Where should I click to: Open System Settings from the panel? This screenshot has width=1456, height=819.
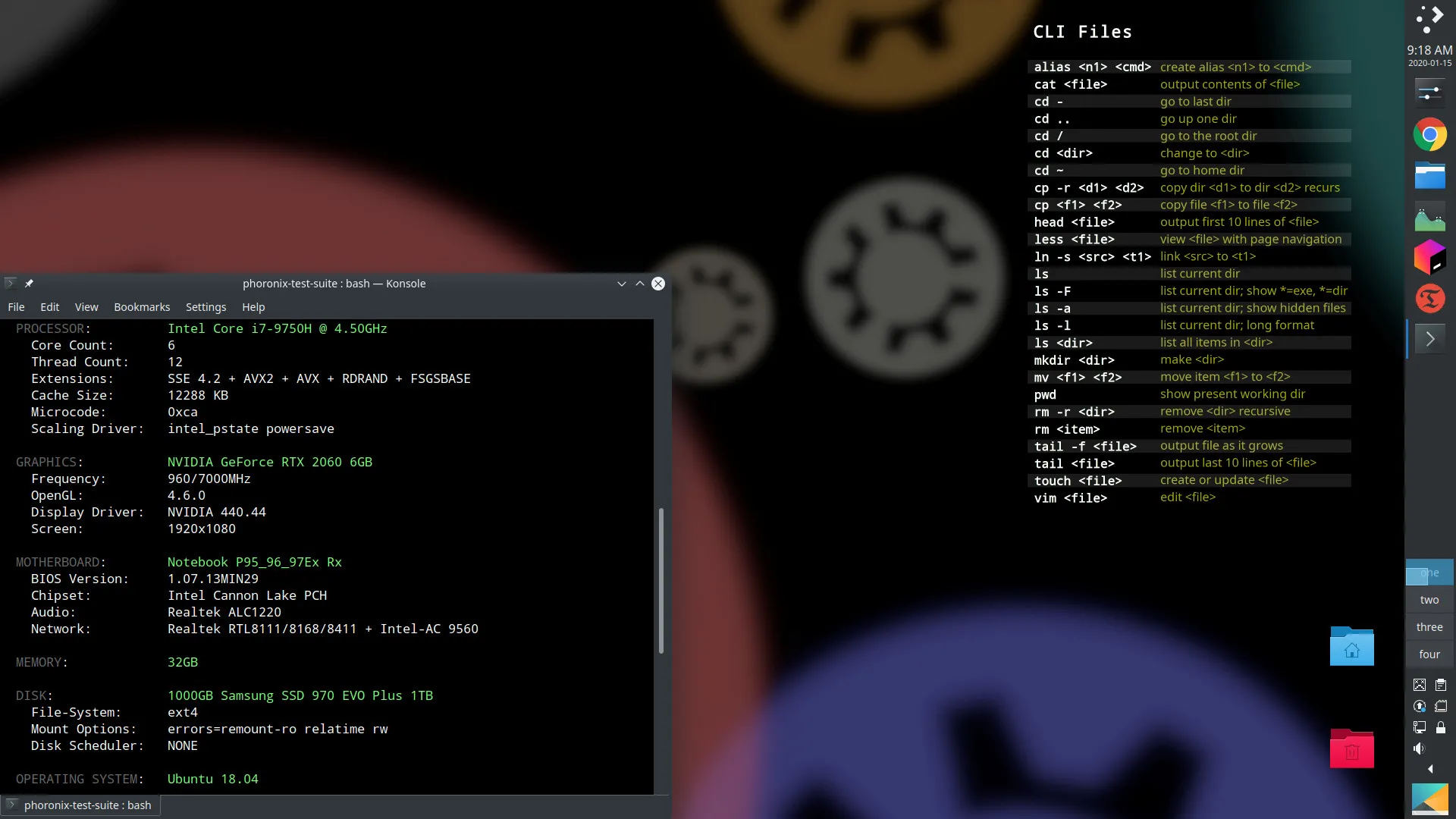pyautogui.click(x=1429, y=93)
